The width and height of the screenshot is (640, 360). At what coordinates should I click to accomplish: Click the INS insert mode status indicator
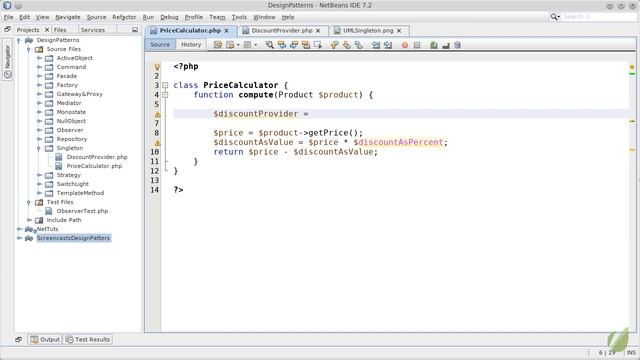pos(631,353)
